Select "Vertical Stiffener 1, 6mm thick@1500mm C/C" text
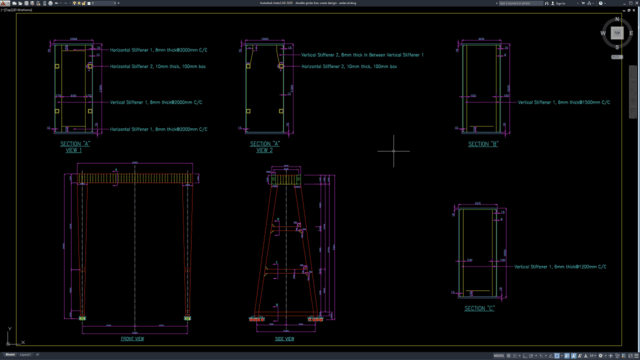The height and width of the screenshot is (360, 640). (x=564, y=102)
